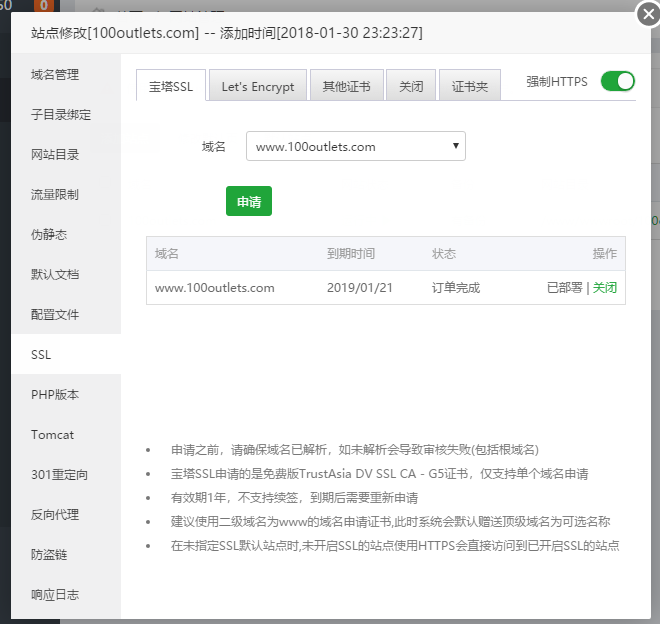Open 网站目录 sidebar item
Screen dimensions: 660x624
55,155
